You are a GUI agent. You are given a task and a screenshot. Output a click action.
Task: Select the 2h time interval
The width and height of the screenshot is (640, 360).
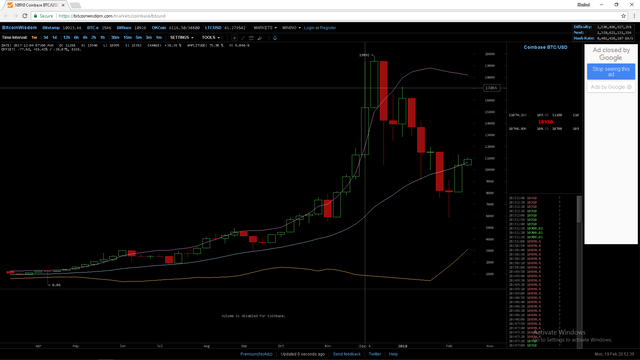coord(93,38)
